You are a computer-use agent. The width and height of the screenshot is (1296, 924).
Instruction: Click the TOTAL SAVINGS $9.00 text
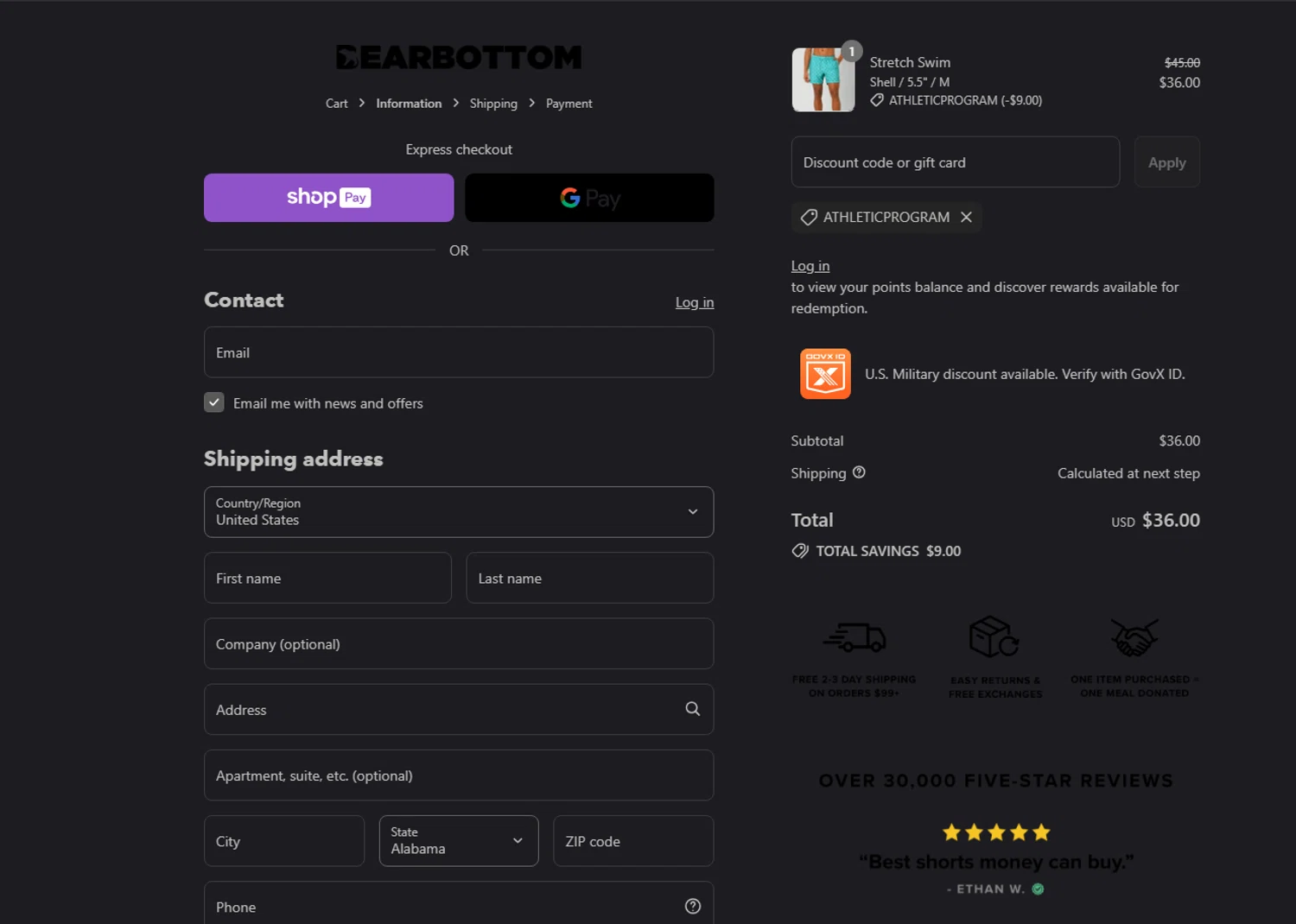[x=888, y=551]
